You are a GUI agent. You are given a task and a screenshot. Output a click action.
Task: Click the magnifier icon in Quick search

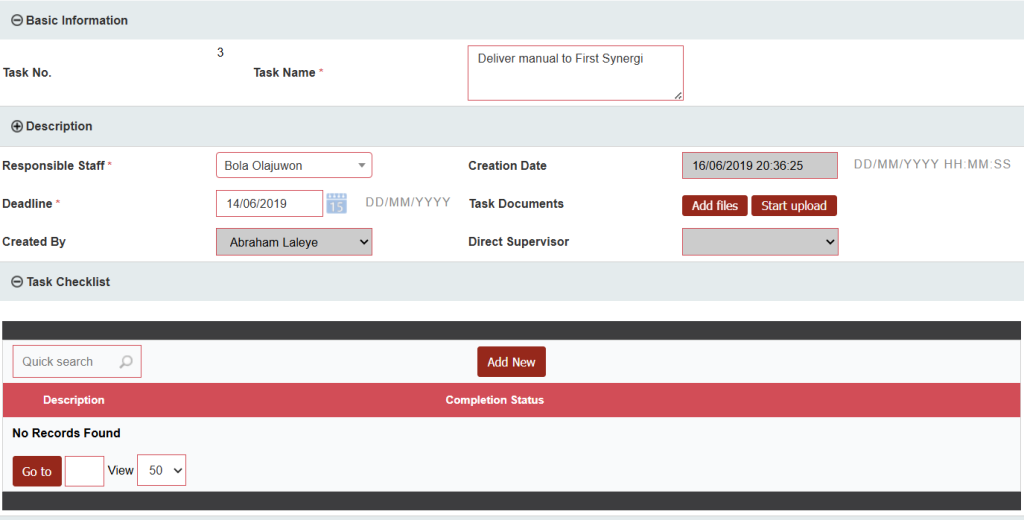coord(126,362)
